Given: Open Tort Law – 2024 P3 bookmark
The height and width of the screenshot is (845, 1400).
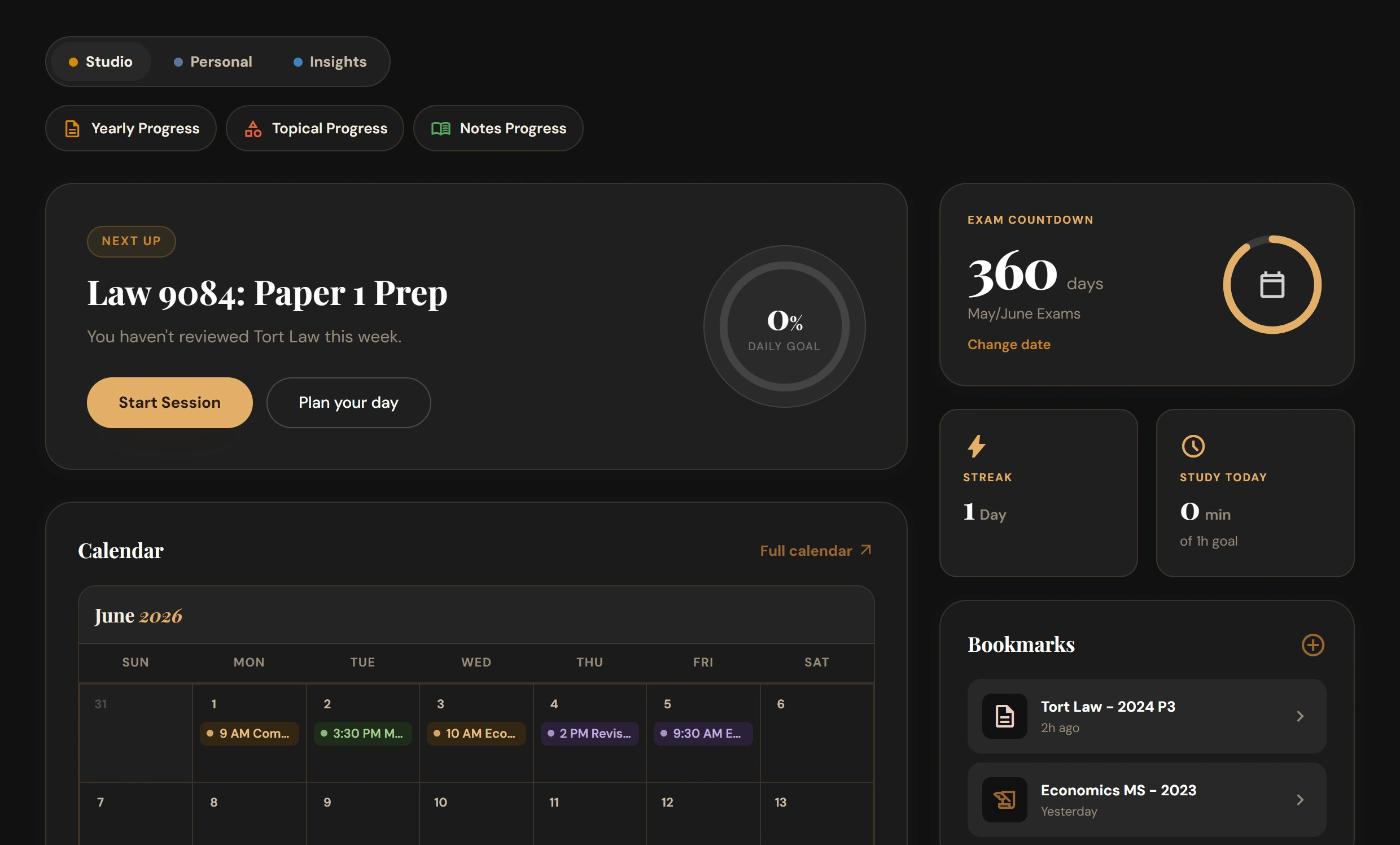Looking at the screenshot, I should click(x=1146, y=716).
